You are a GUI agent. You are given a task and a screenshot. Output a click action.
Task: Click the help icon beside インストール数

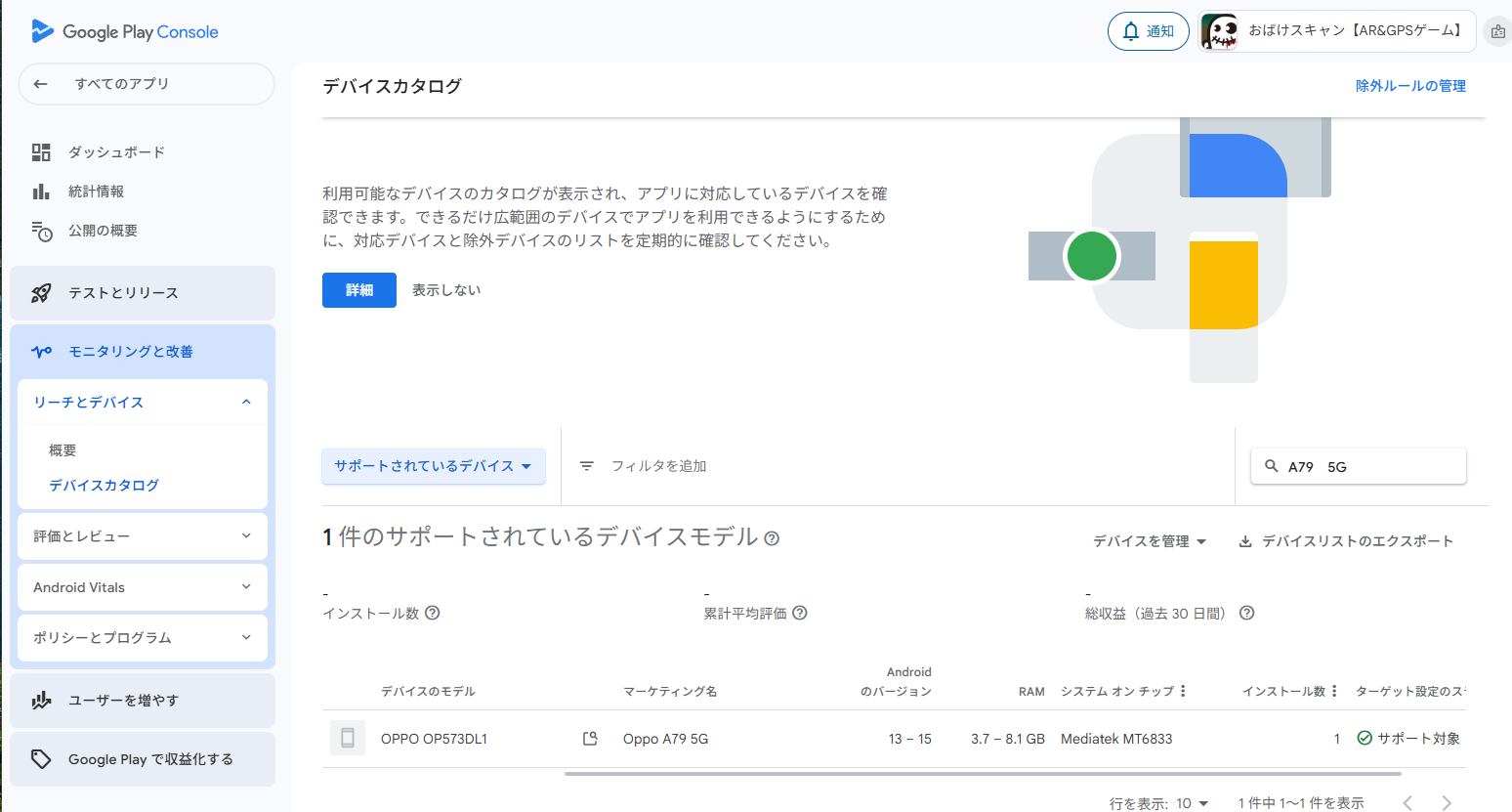tap(433, 613)
